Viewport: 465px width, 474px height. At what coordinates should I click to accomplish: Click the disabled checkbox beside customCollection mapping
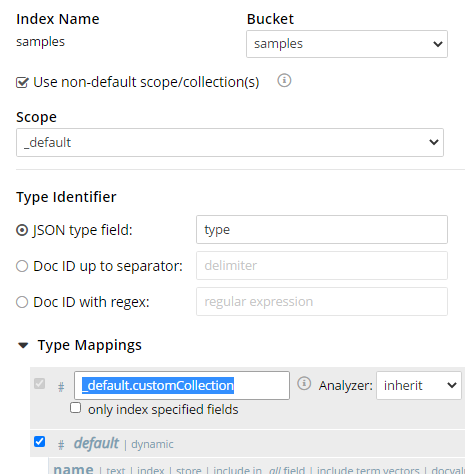pos(39,384)
